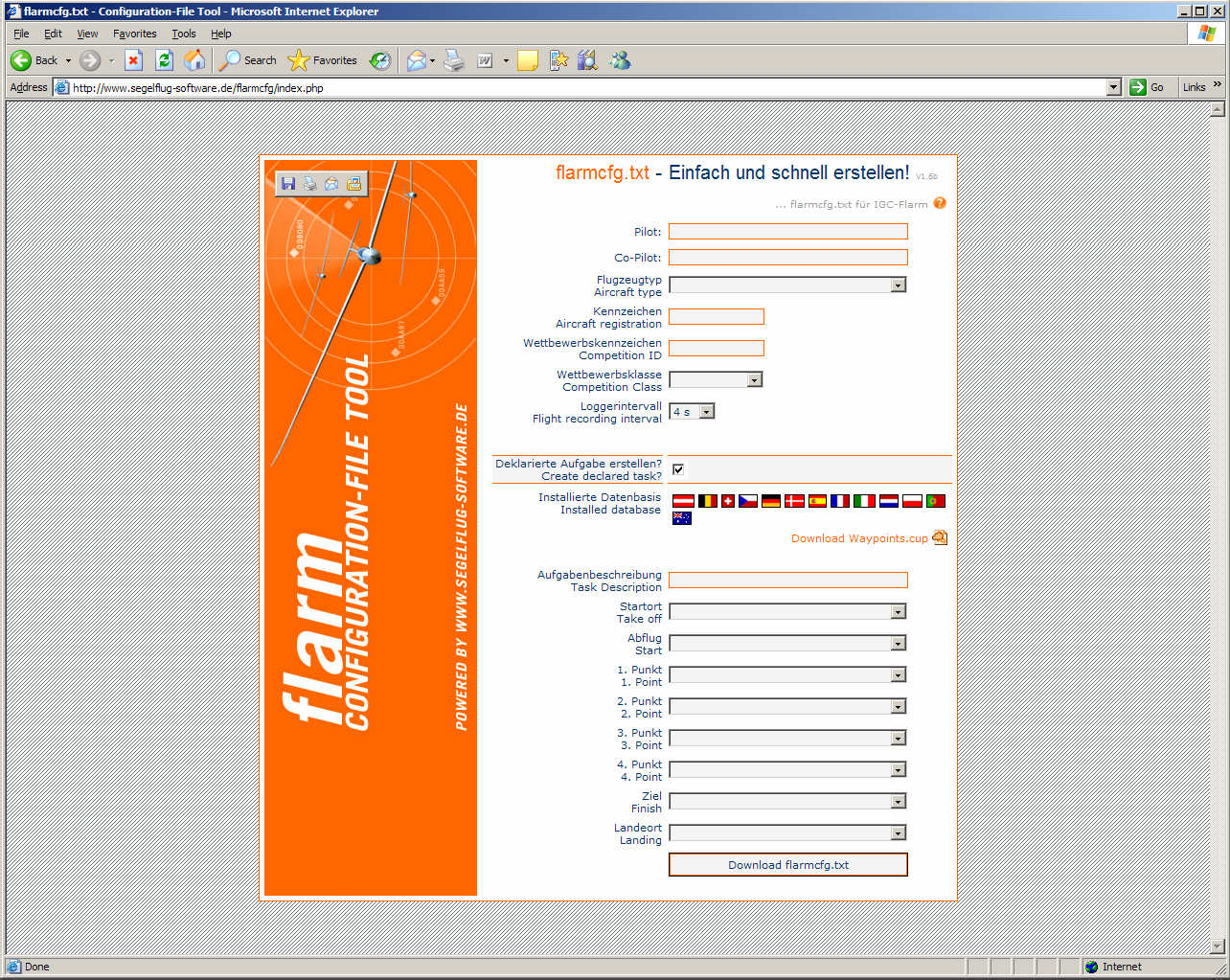Select the Italian flag database
The width and height of the screenshot is (1230, 980).
864,501
